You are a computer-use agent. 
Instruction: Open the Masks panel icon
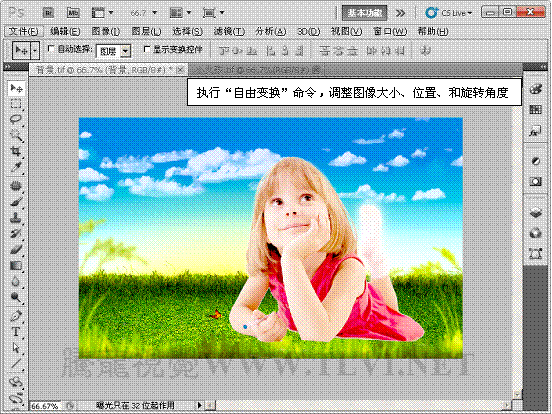[535, 182]
